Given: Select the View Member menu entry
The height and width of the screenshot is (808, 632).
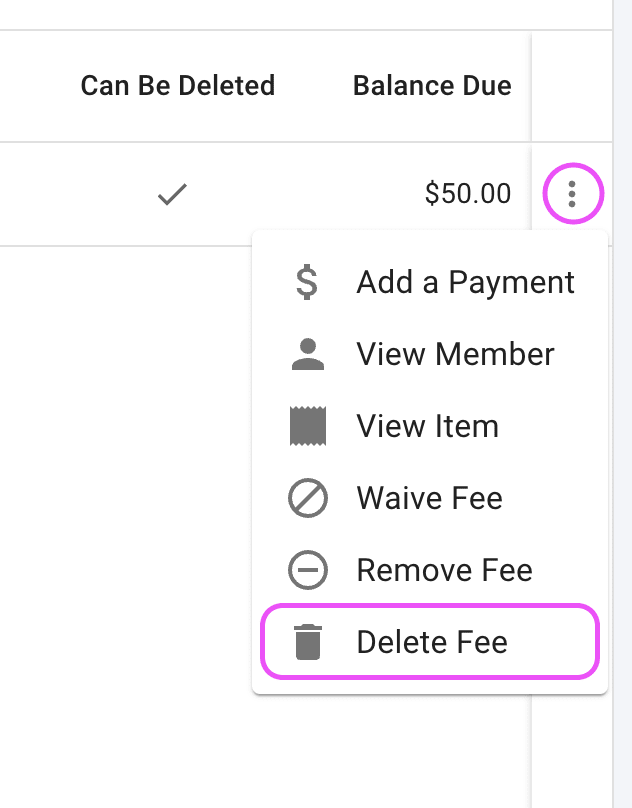Looking at the screenshot, I should click(455, 354).
